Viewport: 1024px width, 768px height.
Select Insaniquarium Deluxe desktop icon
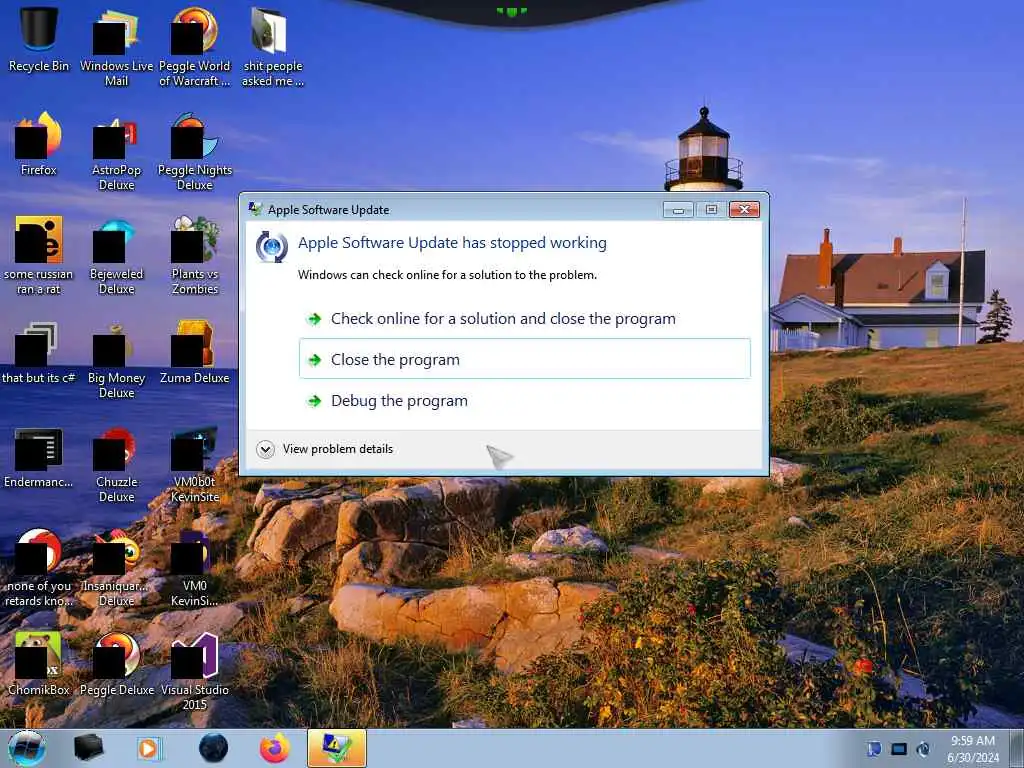point(116,567)
